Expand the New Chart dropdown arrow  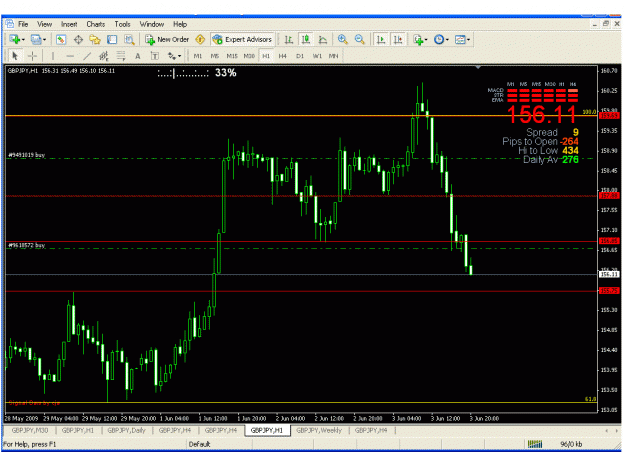tap(23, 39)
